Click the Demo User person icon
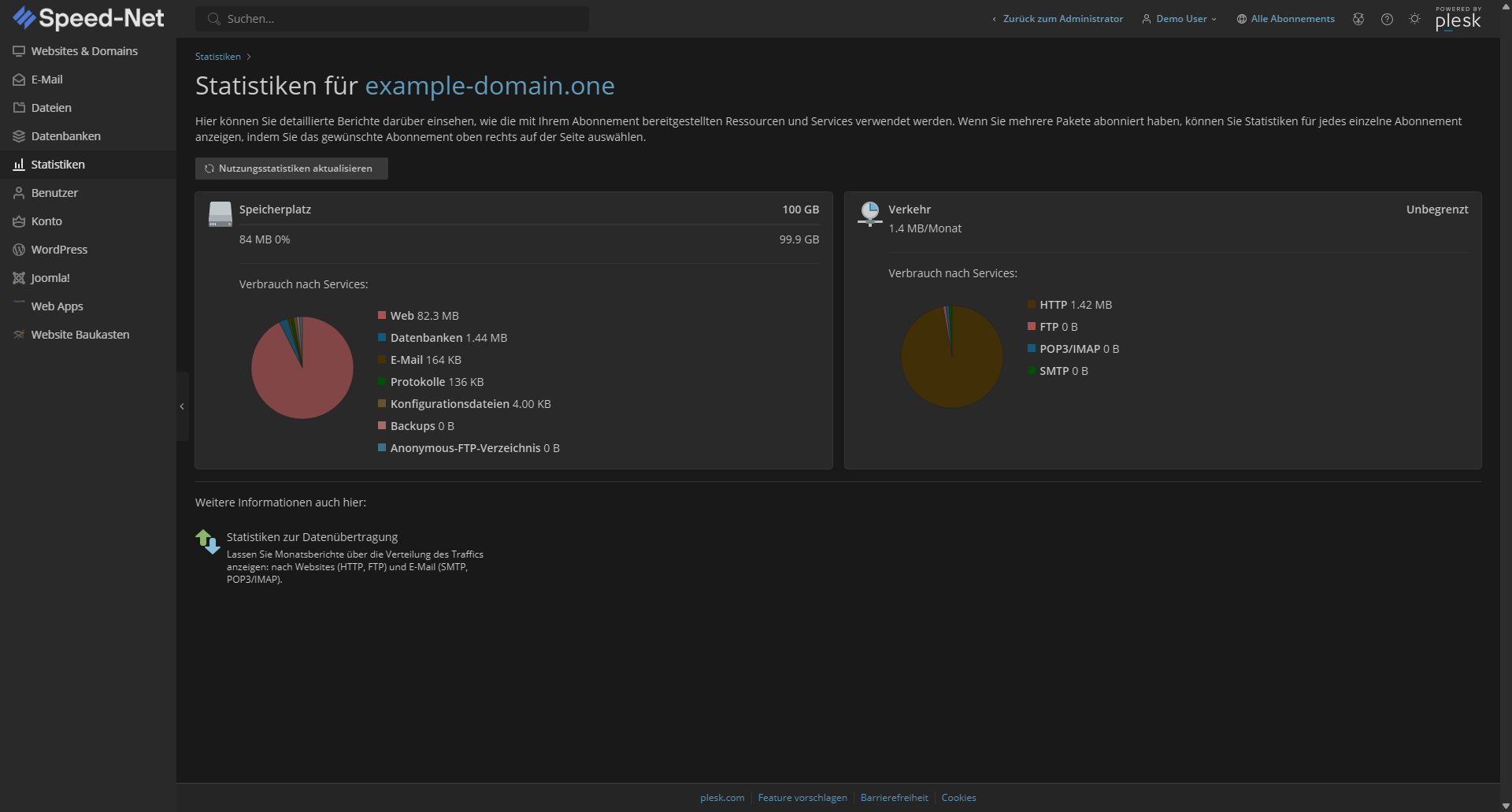The width and height of the screenshot is (1512, 812). 1147,19
